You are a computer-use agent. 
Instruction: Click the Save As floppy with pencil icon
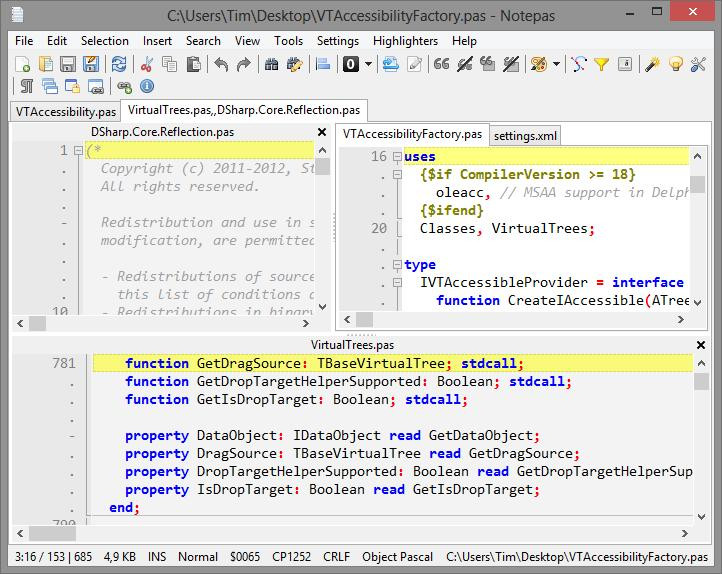pyautogui.click(x=91, y=64)
